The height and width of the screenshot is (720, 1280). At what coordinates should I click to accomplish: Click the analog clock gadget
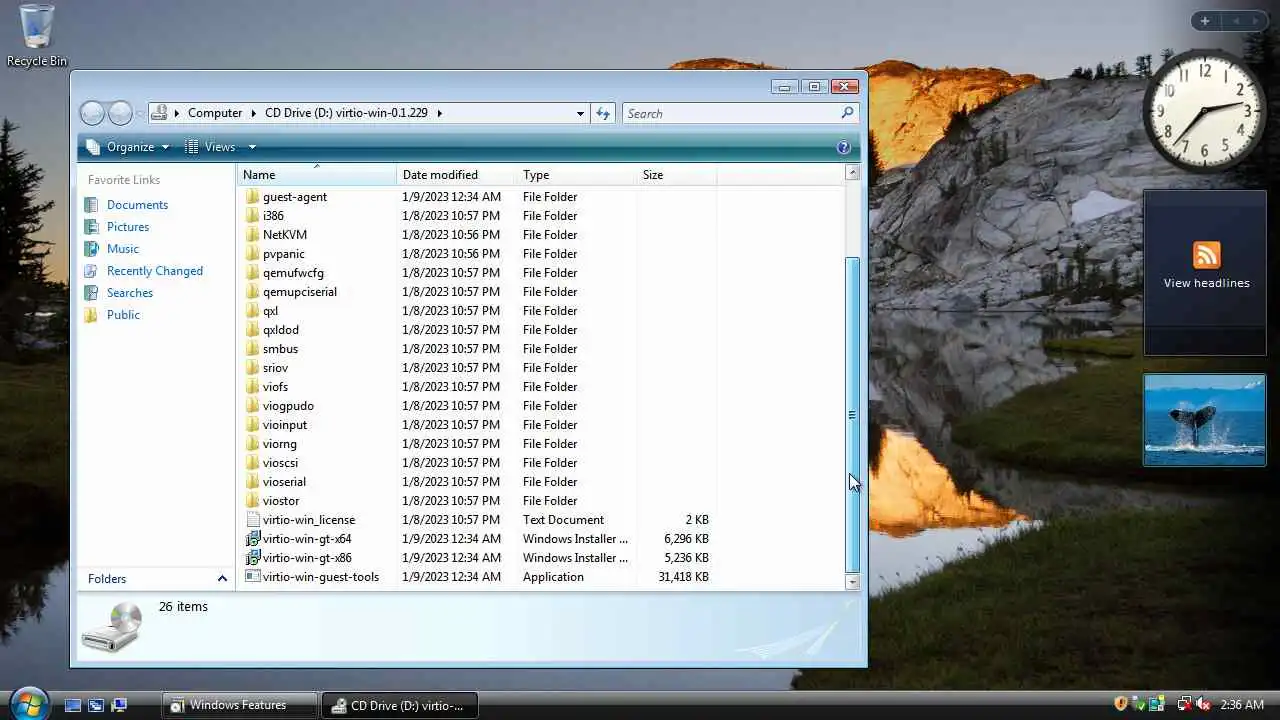[x=1204, y=110]
